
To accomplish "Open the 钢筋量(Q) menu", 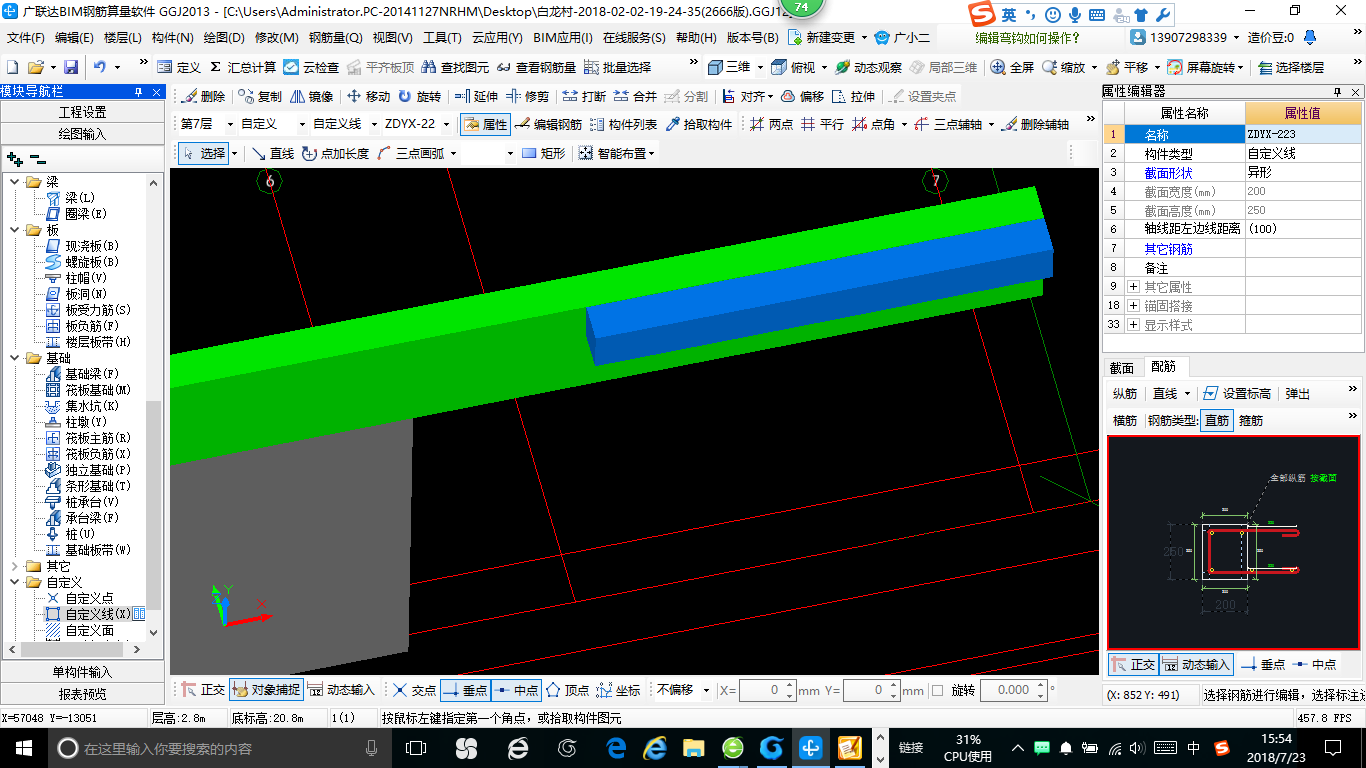I will coord(335,38).
